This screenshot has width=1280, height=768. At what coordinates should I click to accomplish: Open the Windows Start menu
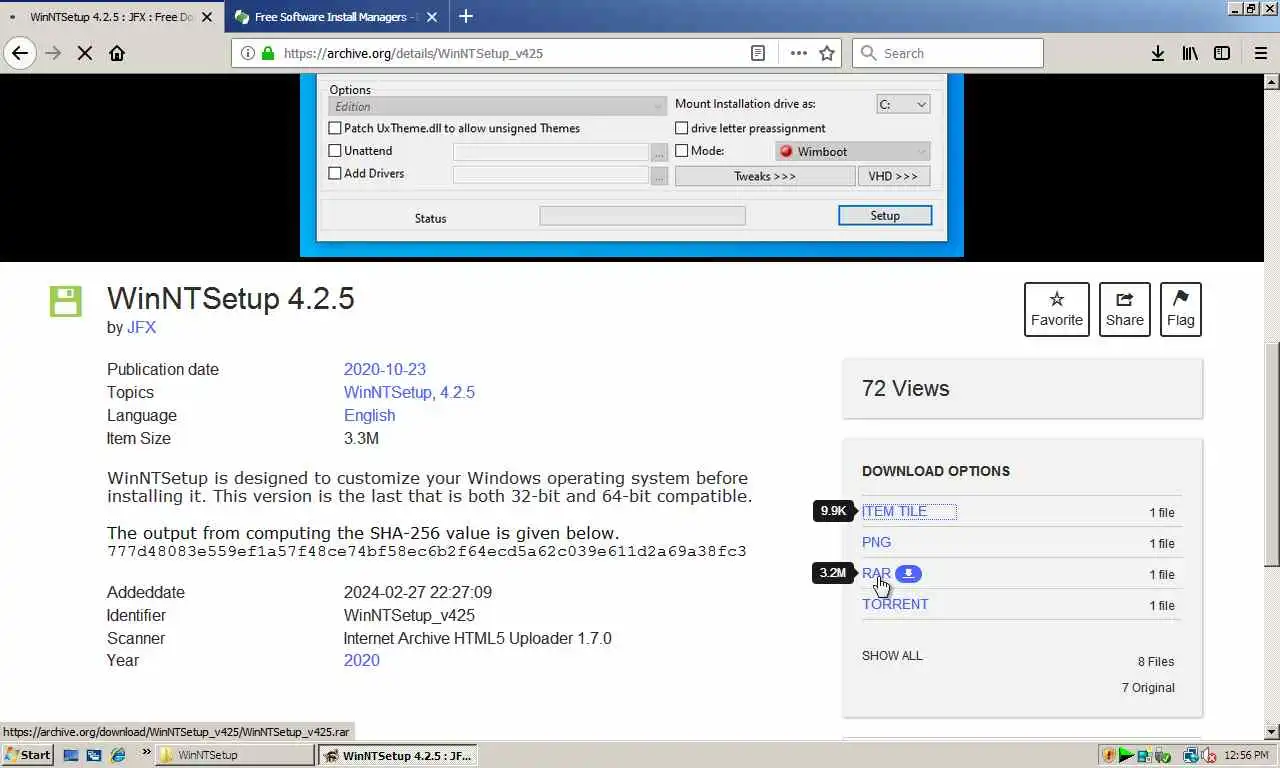coord(28,755)
